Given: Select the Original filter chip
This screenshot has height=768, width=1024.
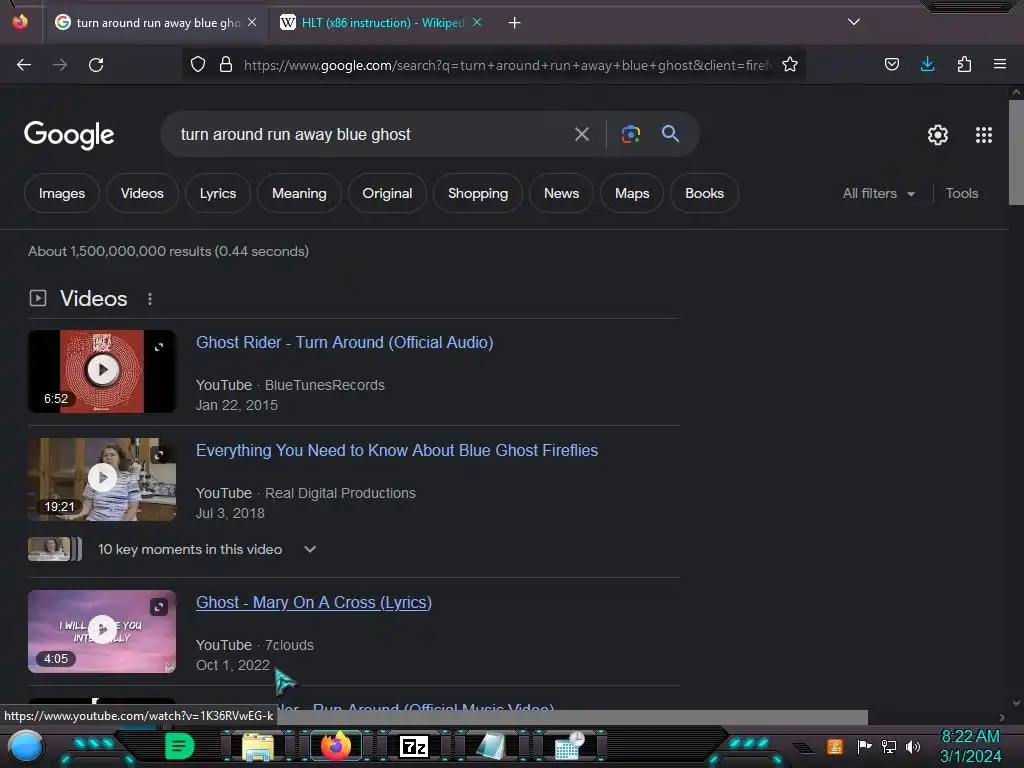Looking at the screenshot, I should point(387,193).
